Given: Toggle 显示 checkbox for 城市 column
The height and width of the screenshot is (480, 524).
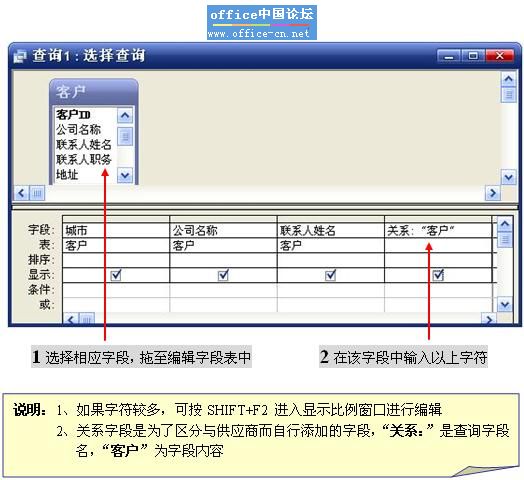Looking at the screenshot, I should 116,275.
